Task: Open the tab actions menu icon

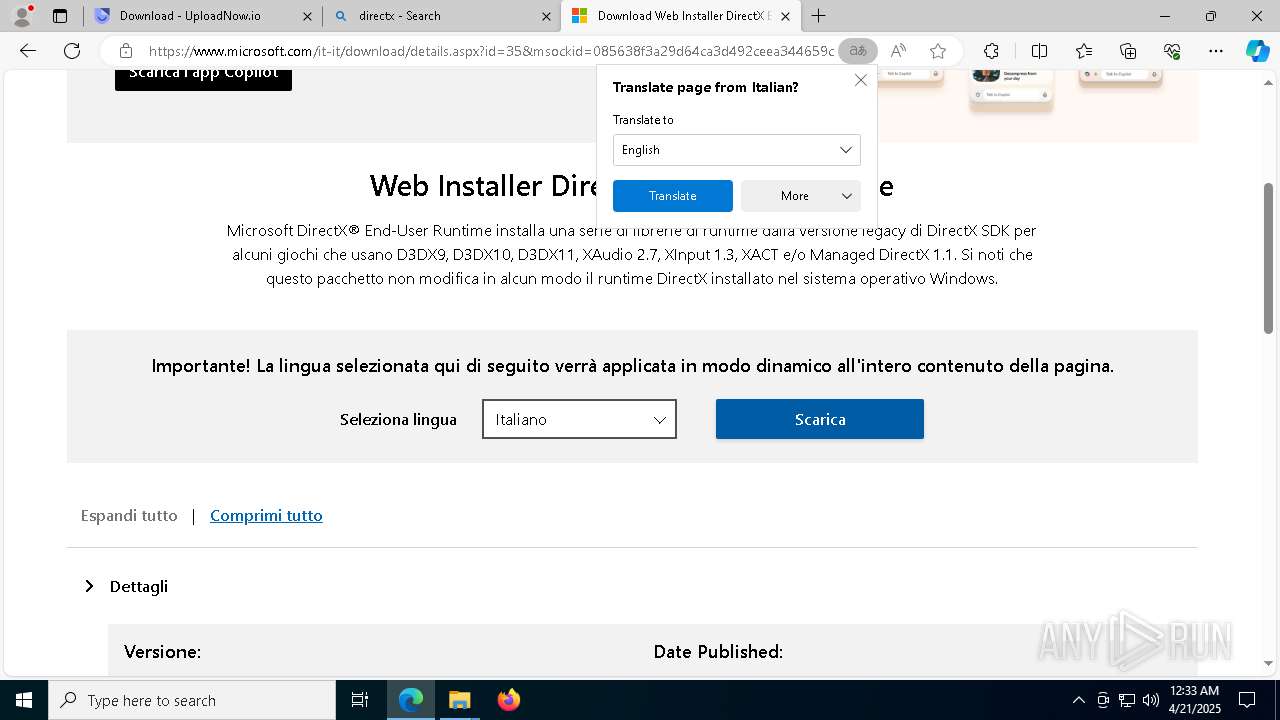Action: point(60,16)
